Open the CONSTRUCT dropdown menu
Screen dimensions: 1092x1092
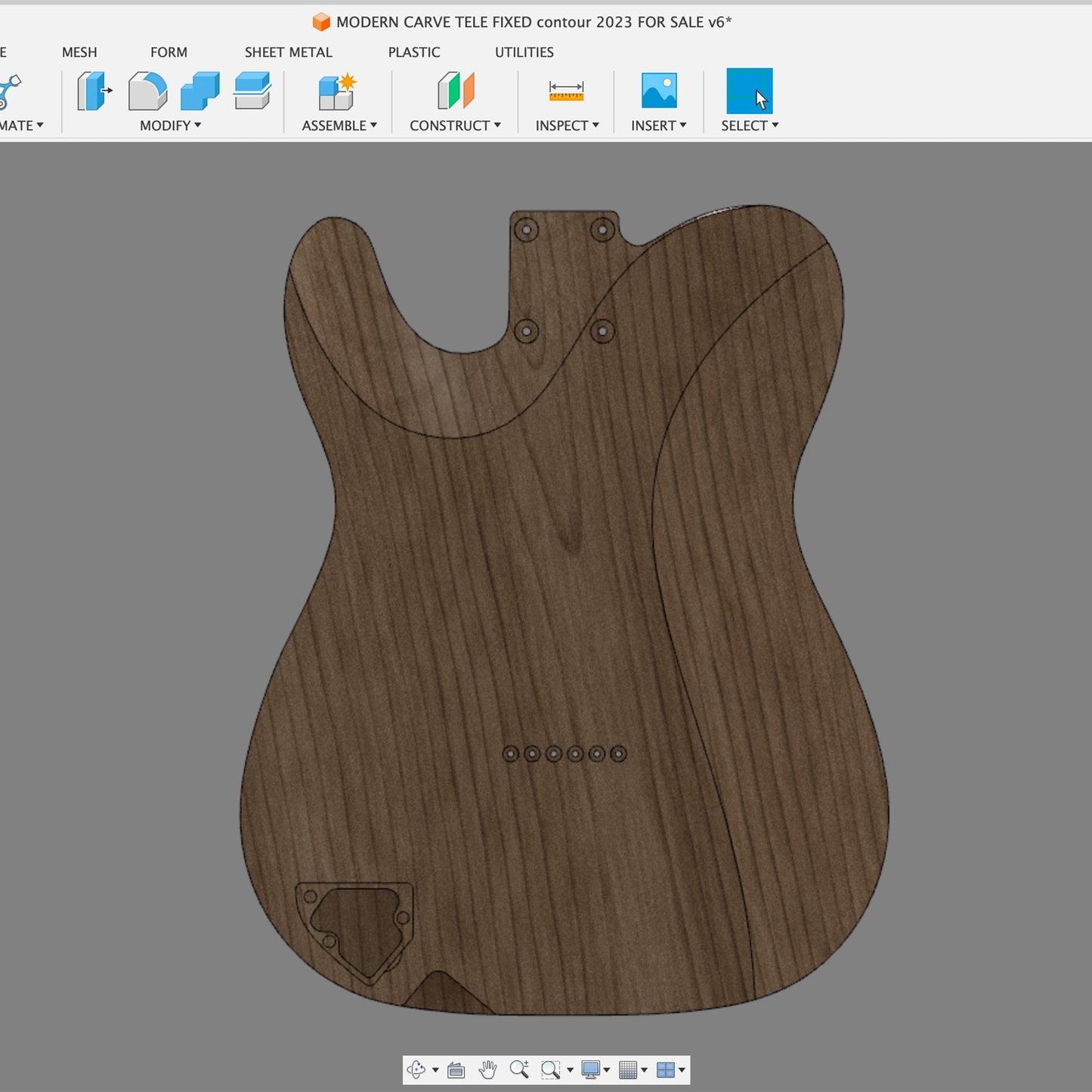click(455, 125)
